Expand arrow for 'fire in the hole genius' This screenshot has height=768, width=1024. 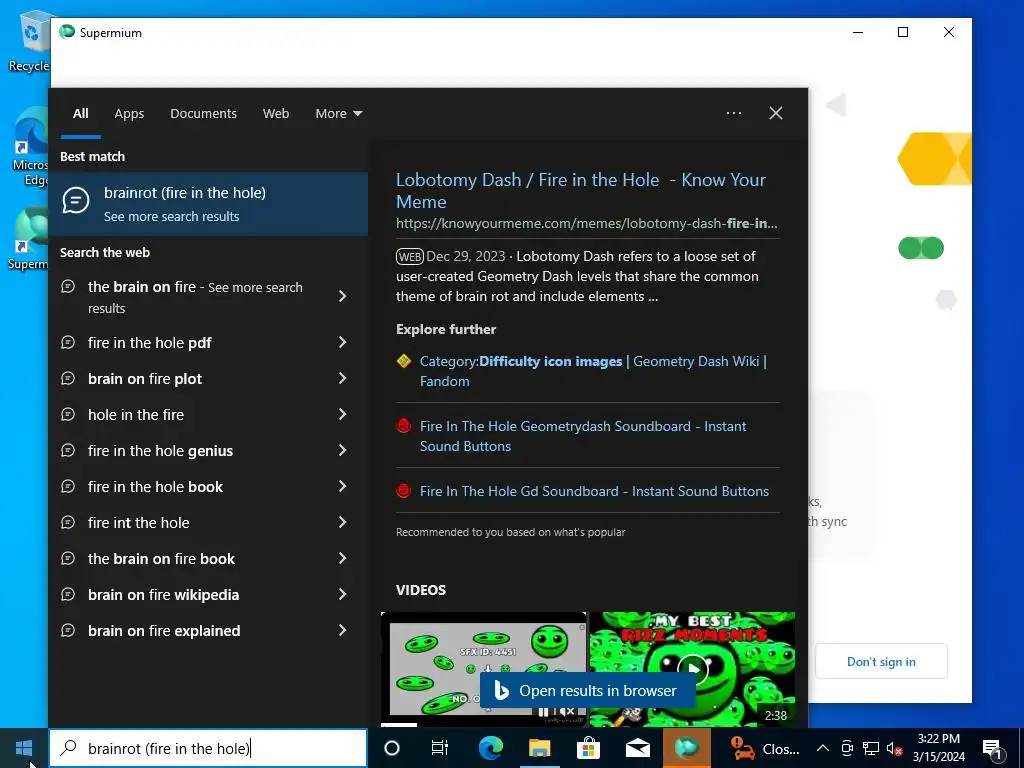tap(342, 450)
